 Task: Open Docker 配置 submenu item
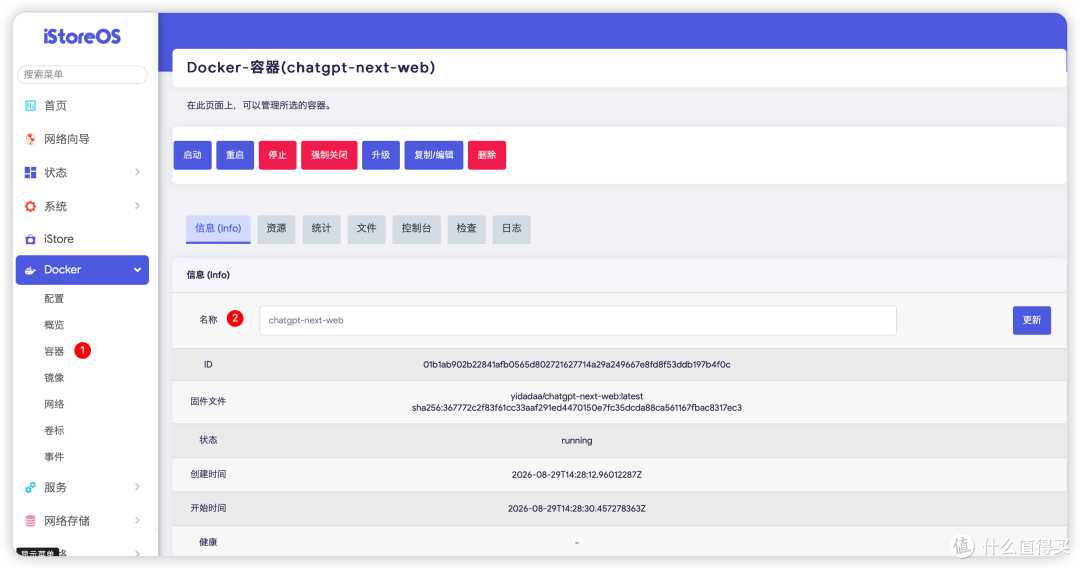(x=54, y=298)
